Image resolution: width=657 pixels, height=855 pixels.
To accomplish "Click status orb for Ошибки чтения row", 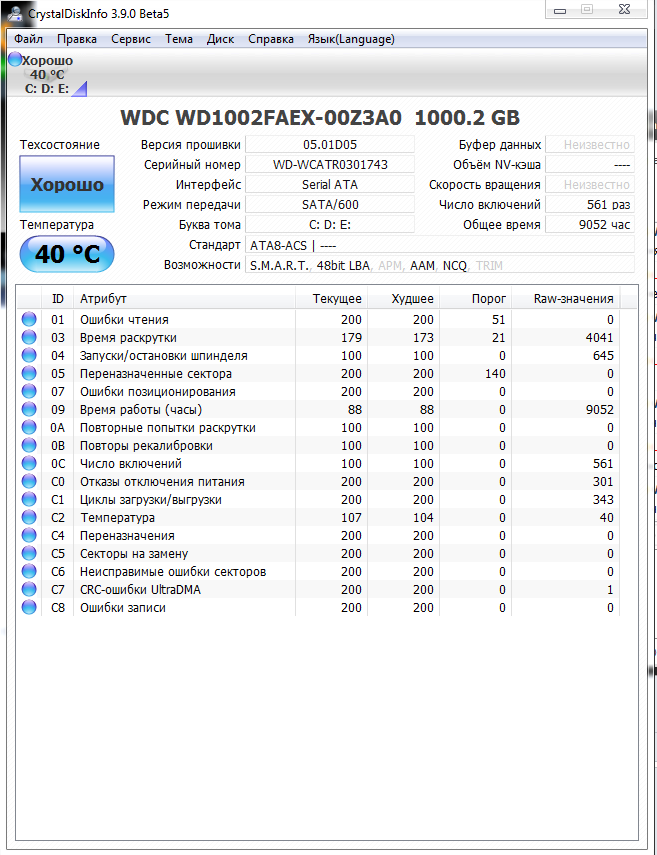I will tap(29, 320).
